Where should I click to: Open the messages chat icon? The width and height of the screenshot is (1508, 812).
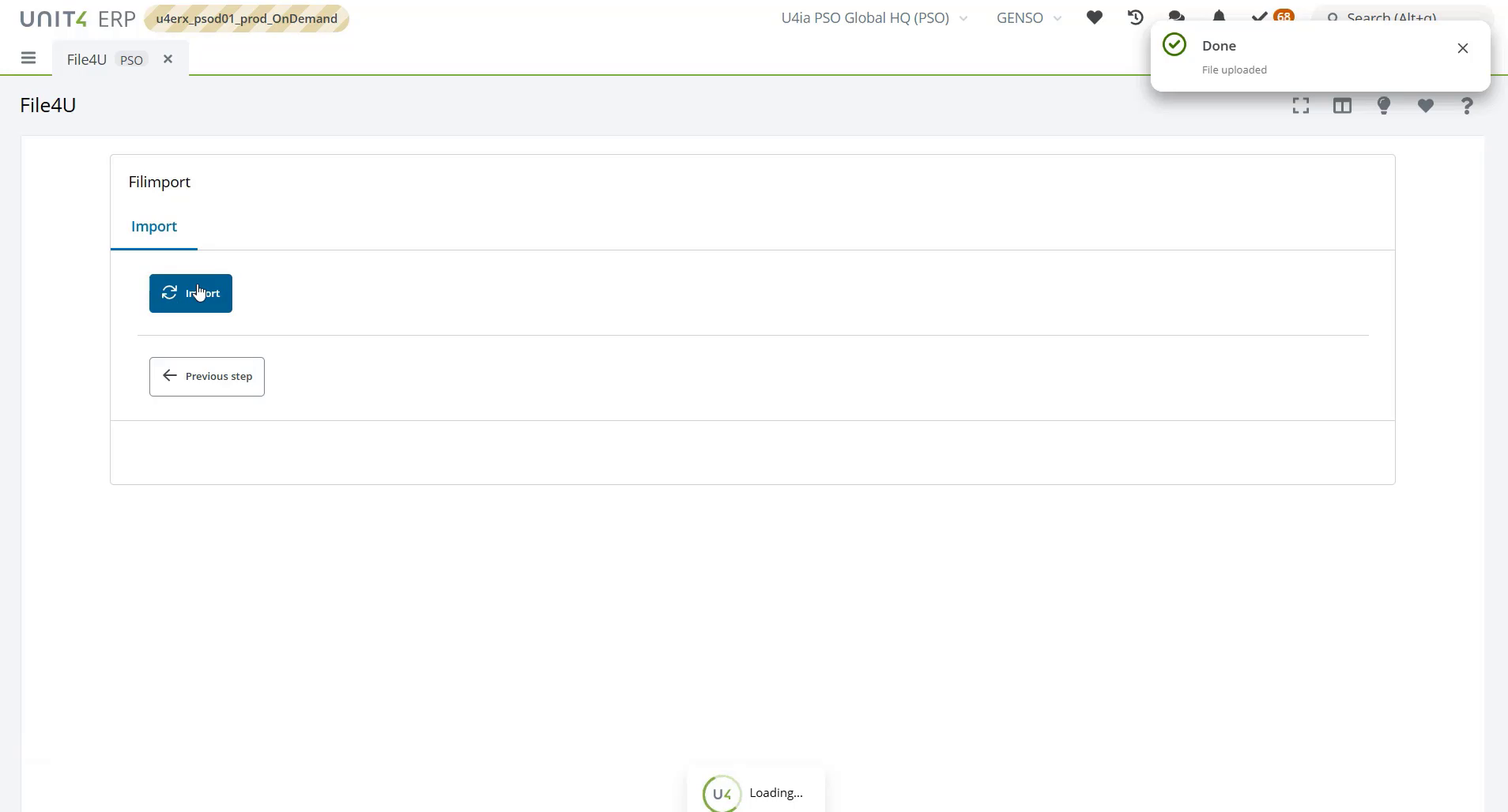[1177, 17]
